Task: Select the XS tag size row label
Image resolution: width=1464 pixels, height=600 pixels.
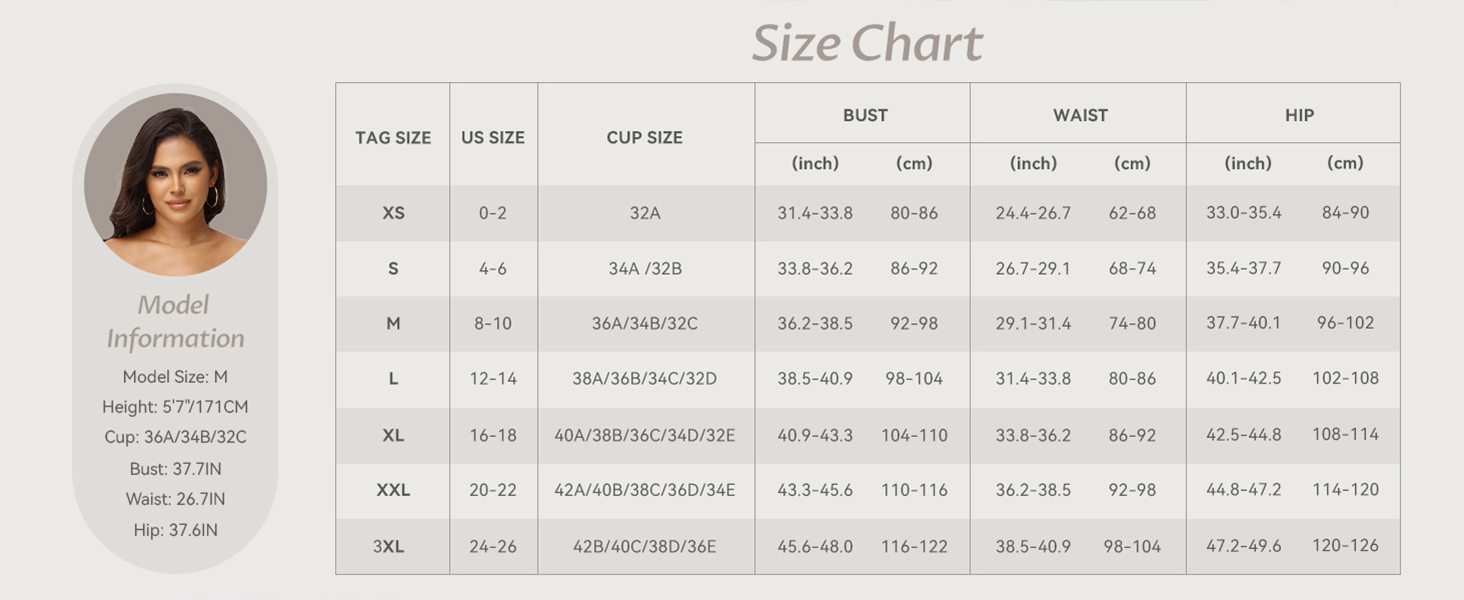Action: 393,213
